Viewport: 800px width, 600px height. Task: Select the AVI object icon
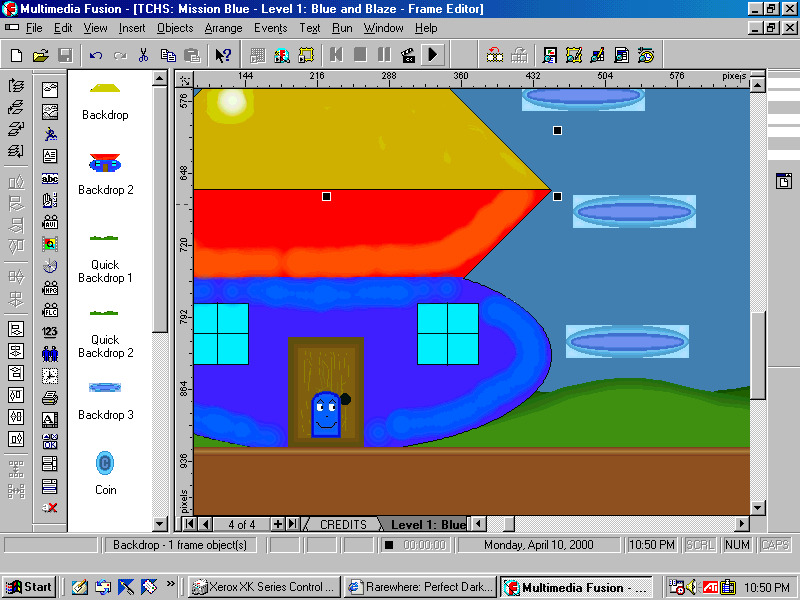[50, 223]
